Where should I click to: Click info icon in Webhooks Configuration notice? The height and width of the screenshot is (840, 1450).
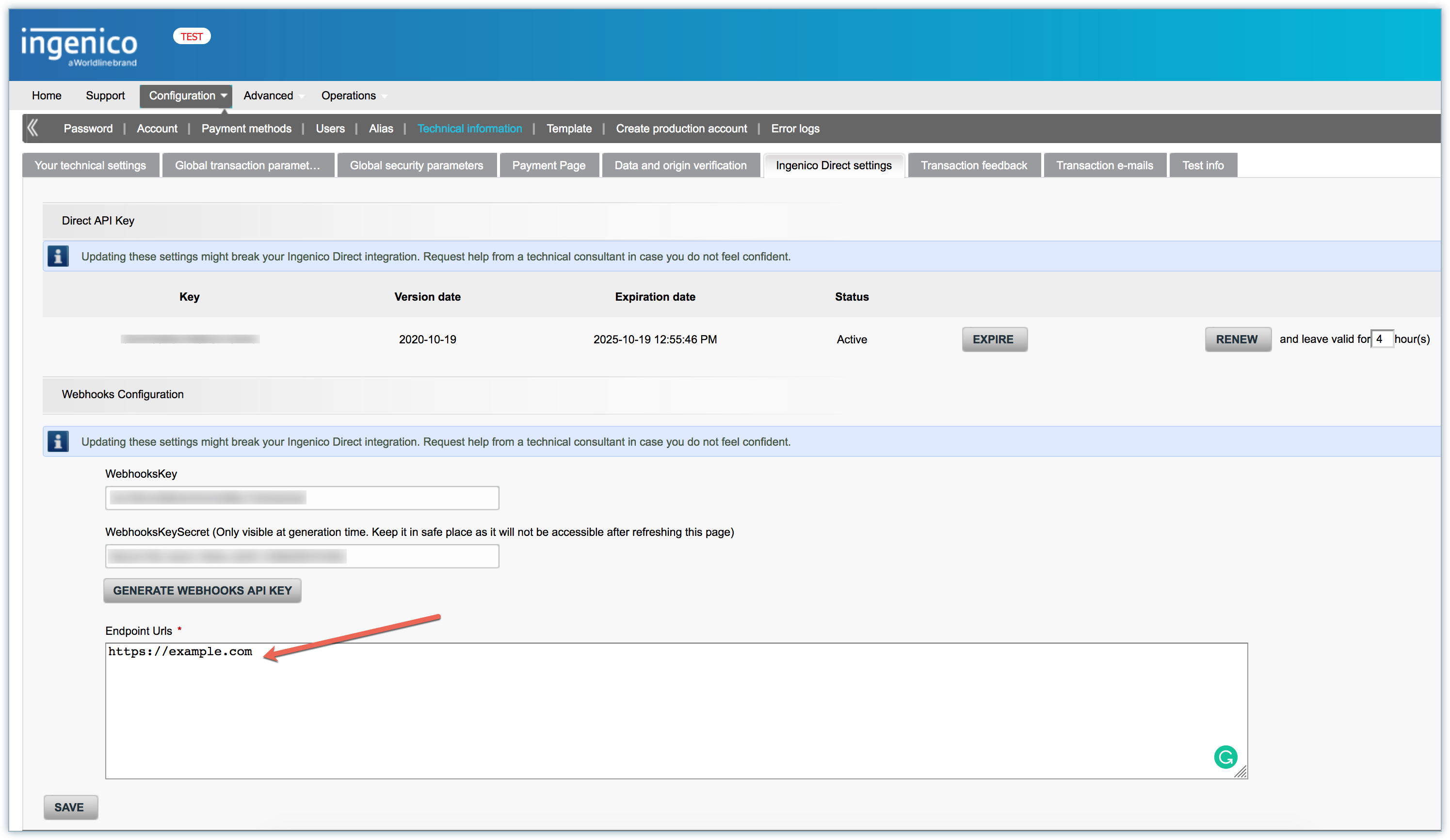click(x=58, y=441)
